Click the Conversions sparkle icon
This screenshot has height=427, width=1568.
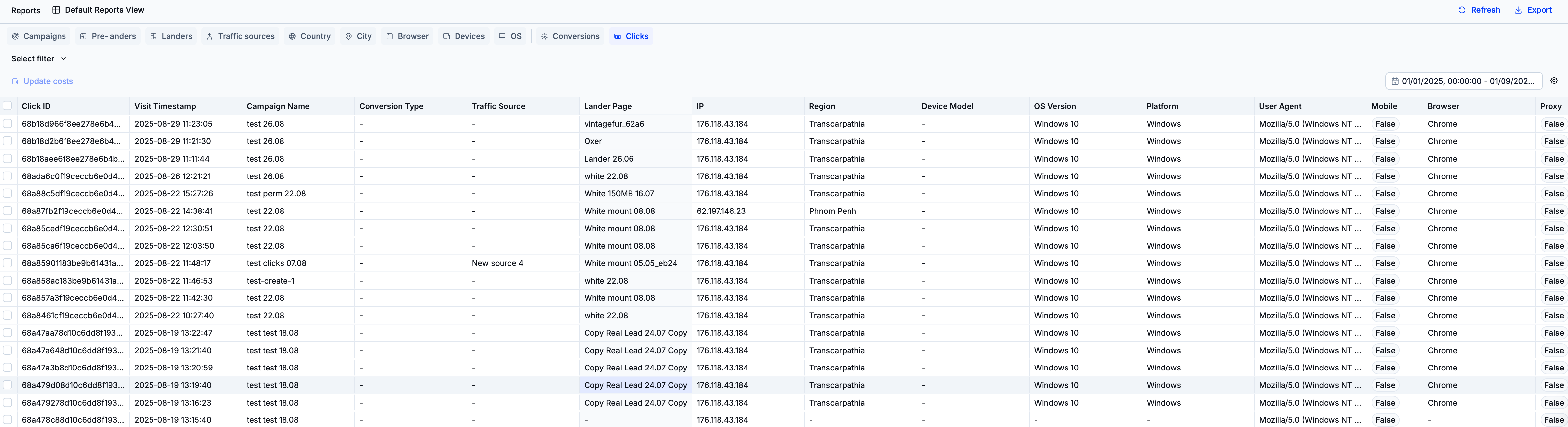[x=544, y=36]
